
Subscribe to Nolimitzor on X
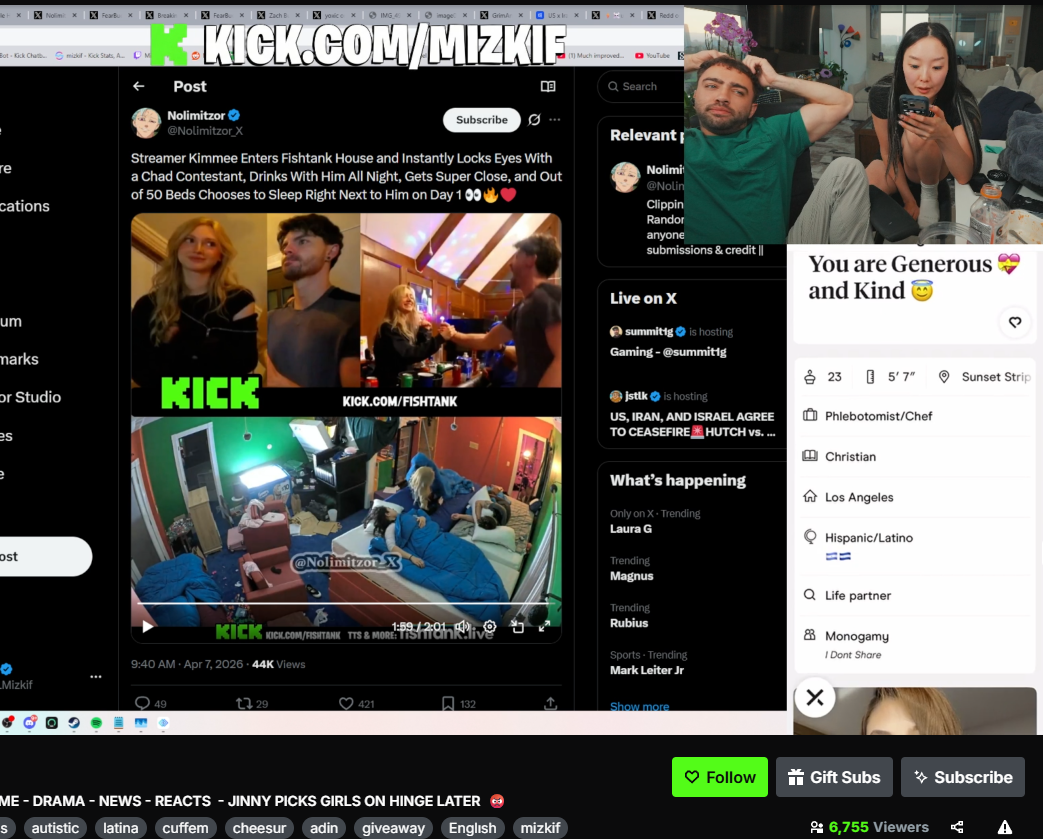pos(482,120)
